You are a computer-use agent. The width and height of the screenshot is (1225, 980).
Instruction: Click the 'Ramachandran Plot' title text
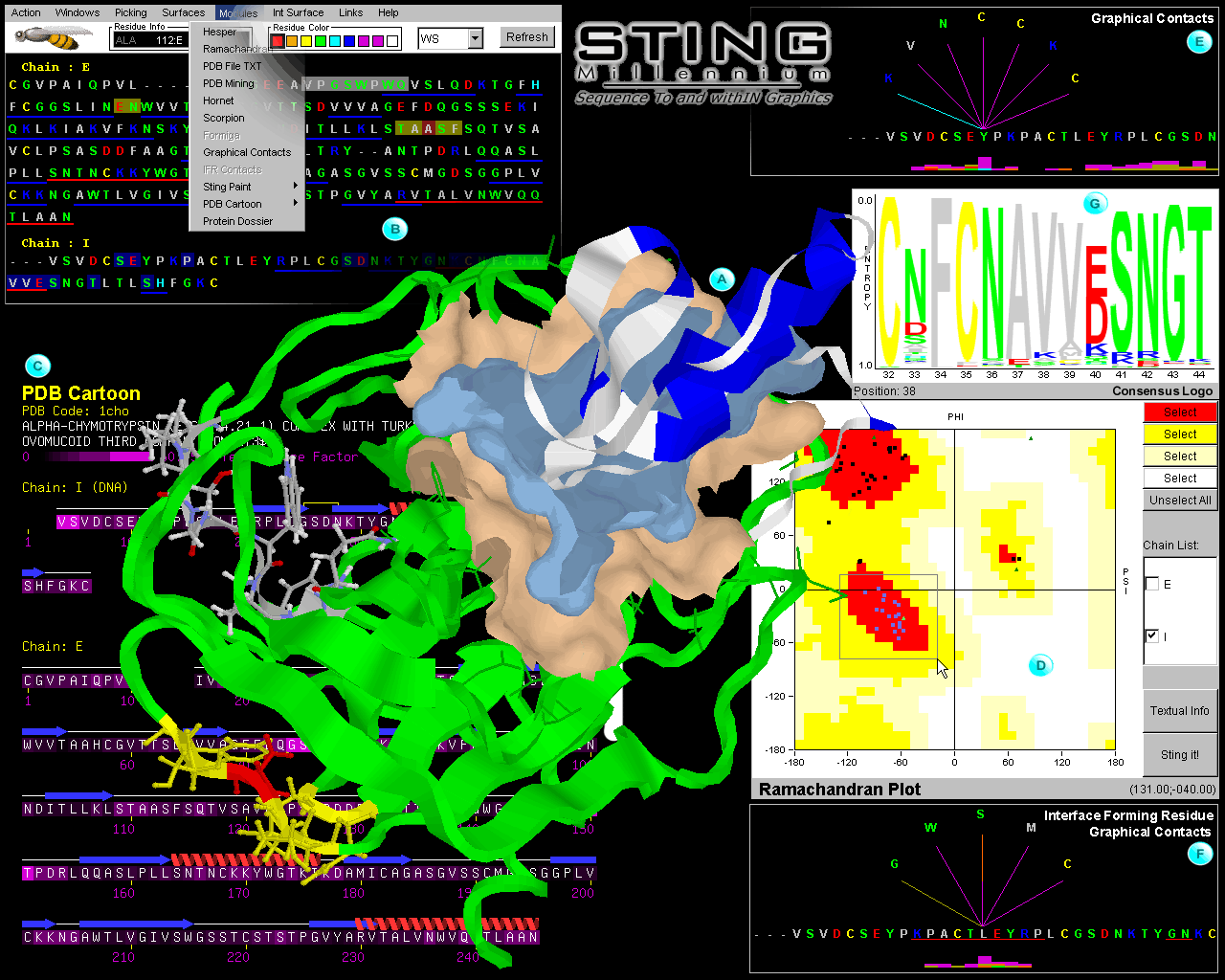click(839, 790)
